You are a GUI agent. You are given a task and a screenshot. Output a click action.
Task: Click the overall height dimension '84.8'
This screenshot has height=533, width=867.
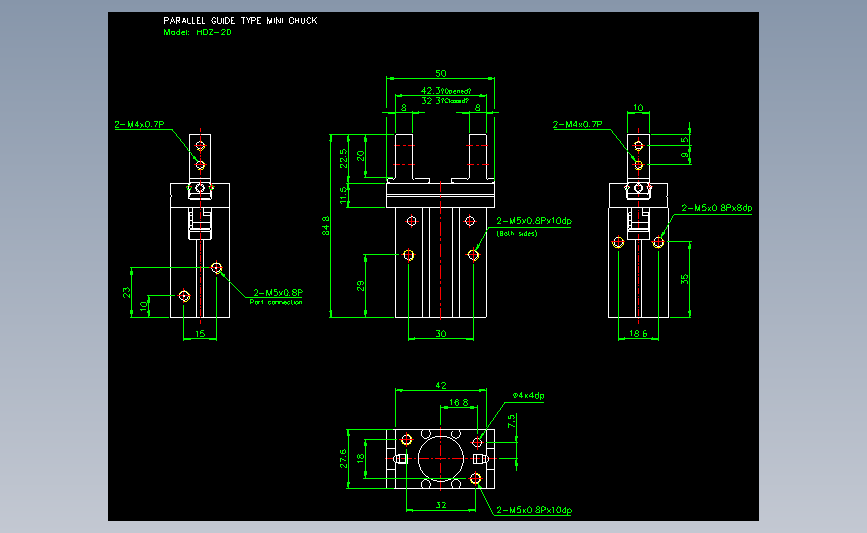pos(326,226)
